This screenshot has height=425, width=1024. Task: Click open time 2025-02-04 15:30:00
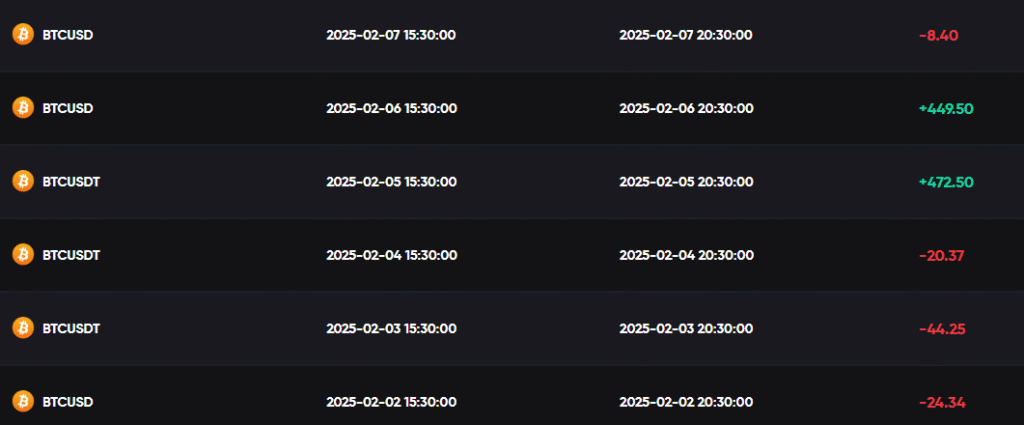pos(392,255)
